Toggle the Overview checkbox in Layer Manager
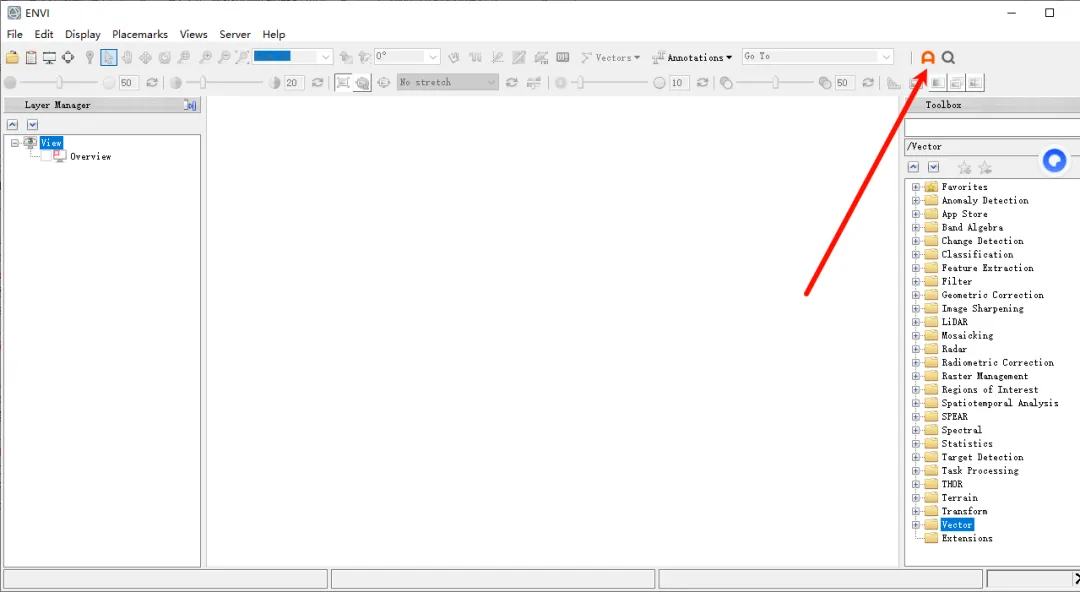This screenshot has height=592, width=1080. (x=45, y=156)
